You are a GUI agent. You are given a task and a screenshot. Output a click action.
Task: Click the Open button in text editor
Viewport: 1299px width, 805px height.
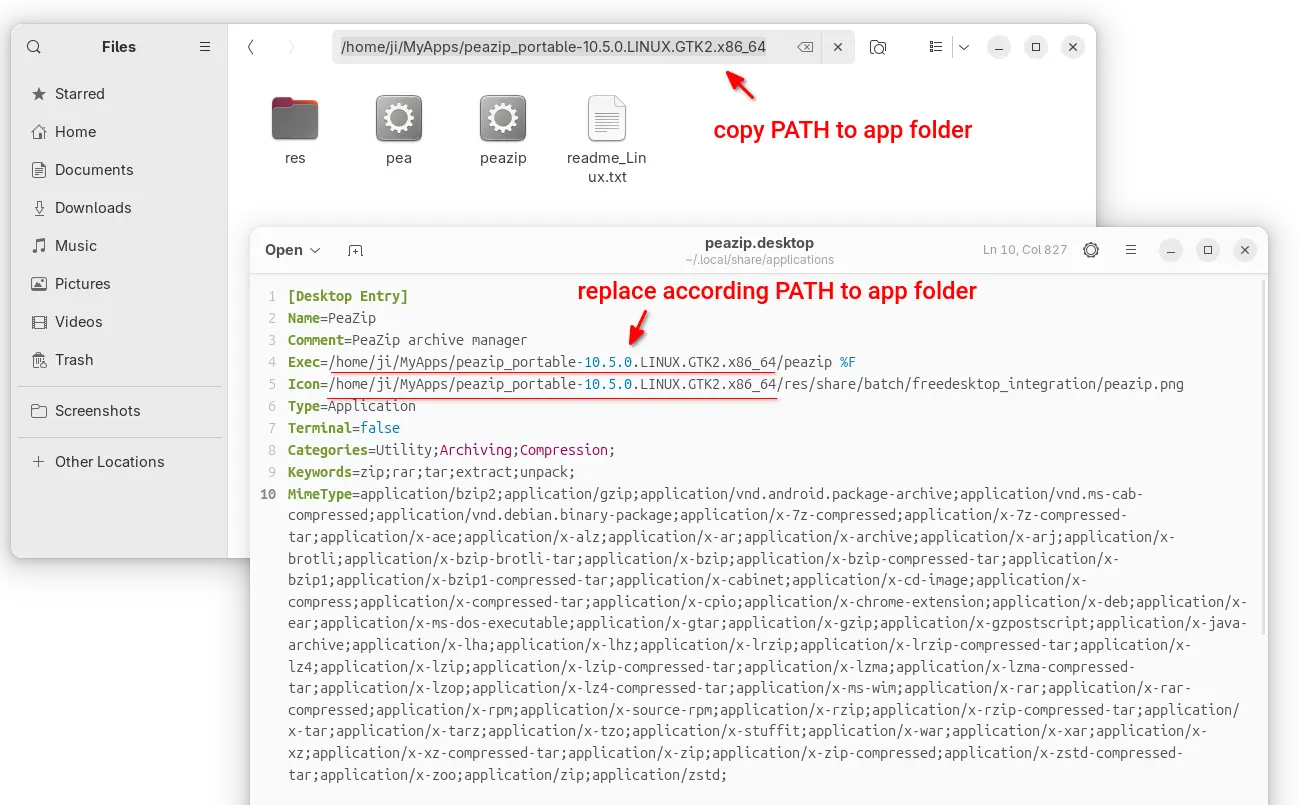pos(293,250)
